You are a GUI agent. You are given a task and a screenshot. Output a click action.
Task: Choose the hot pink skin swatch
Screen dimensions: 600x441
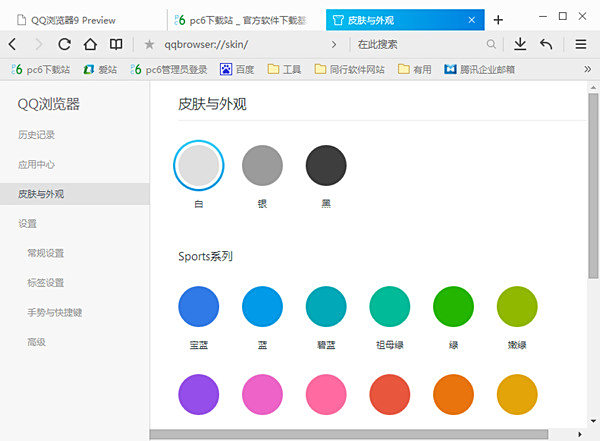326,395
